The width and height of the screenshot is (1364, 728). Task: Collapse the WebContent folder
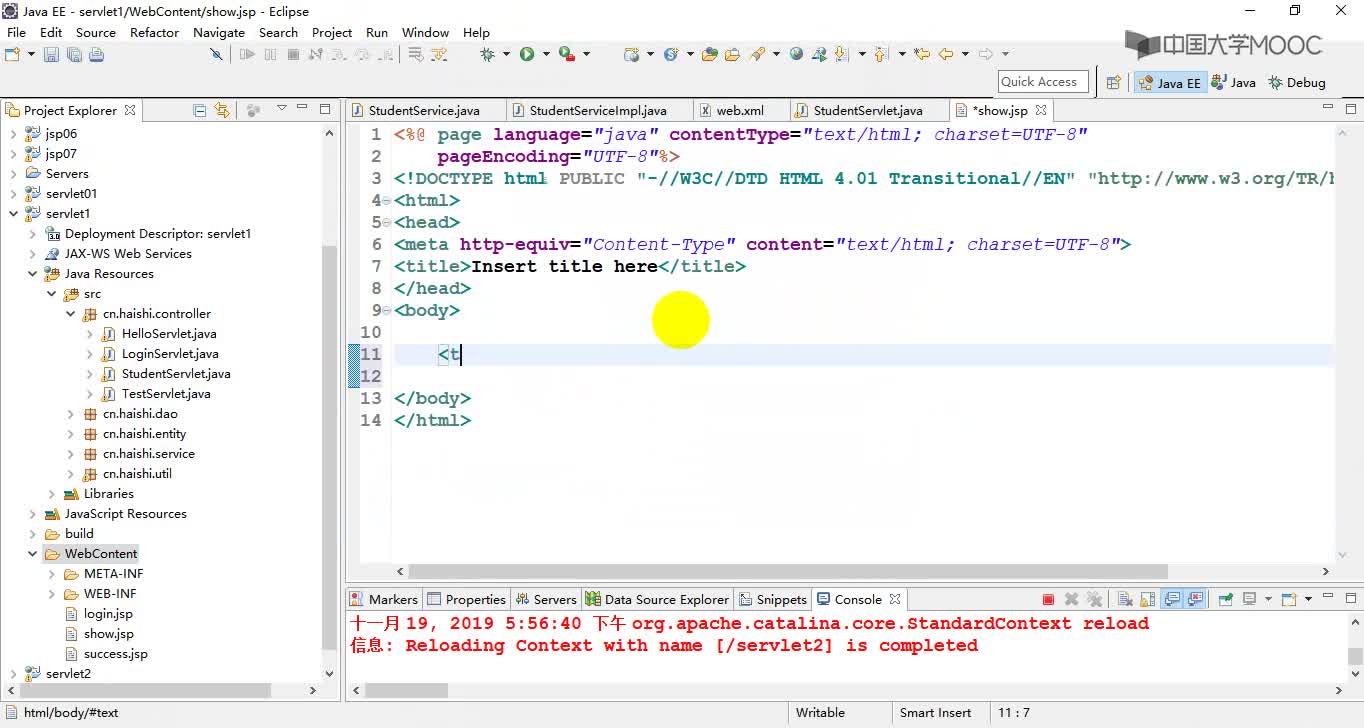pyautogui.click(x=32, y=554)
